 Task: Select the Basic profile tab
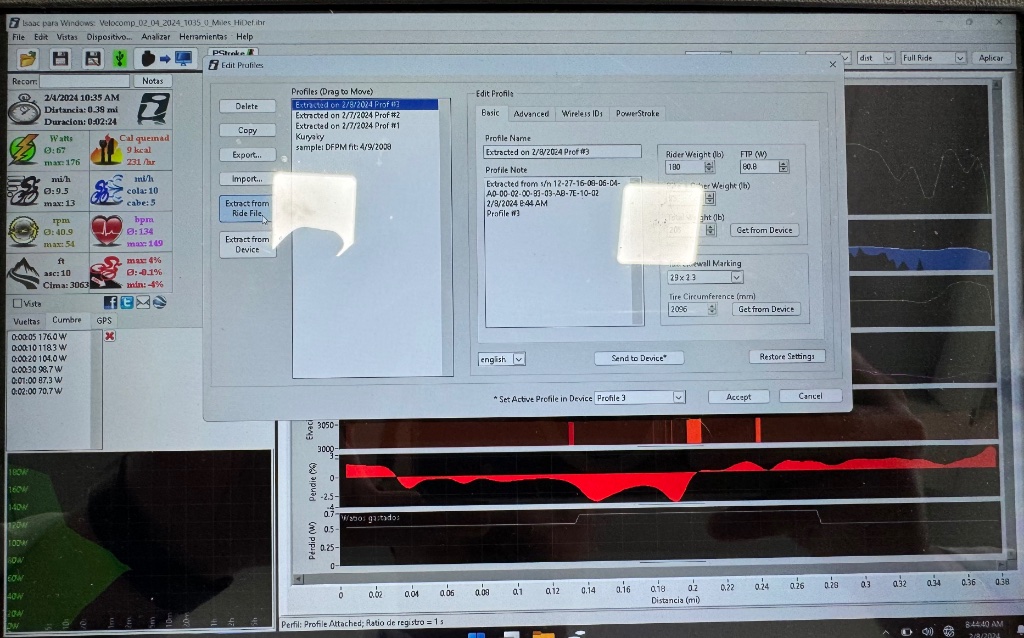[x=490, y=113]
